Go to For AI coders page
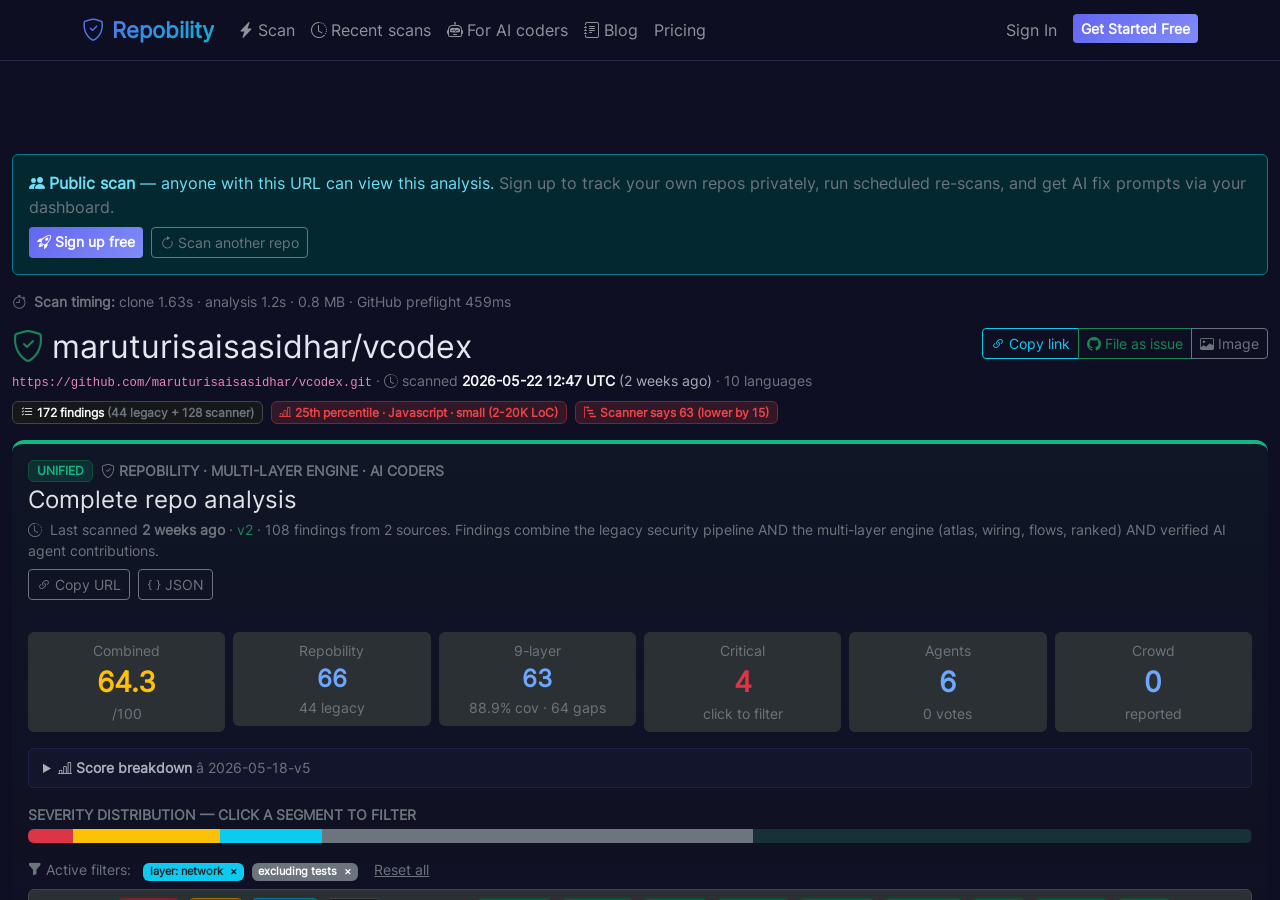 click(507, 30)
